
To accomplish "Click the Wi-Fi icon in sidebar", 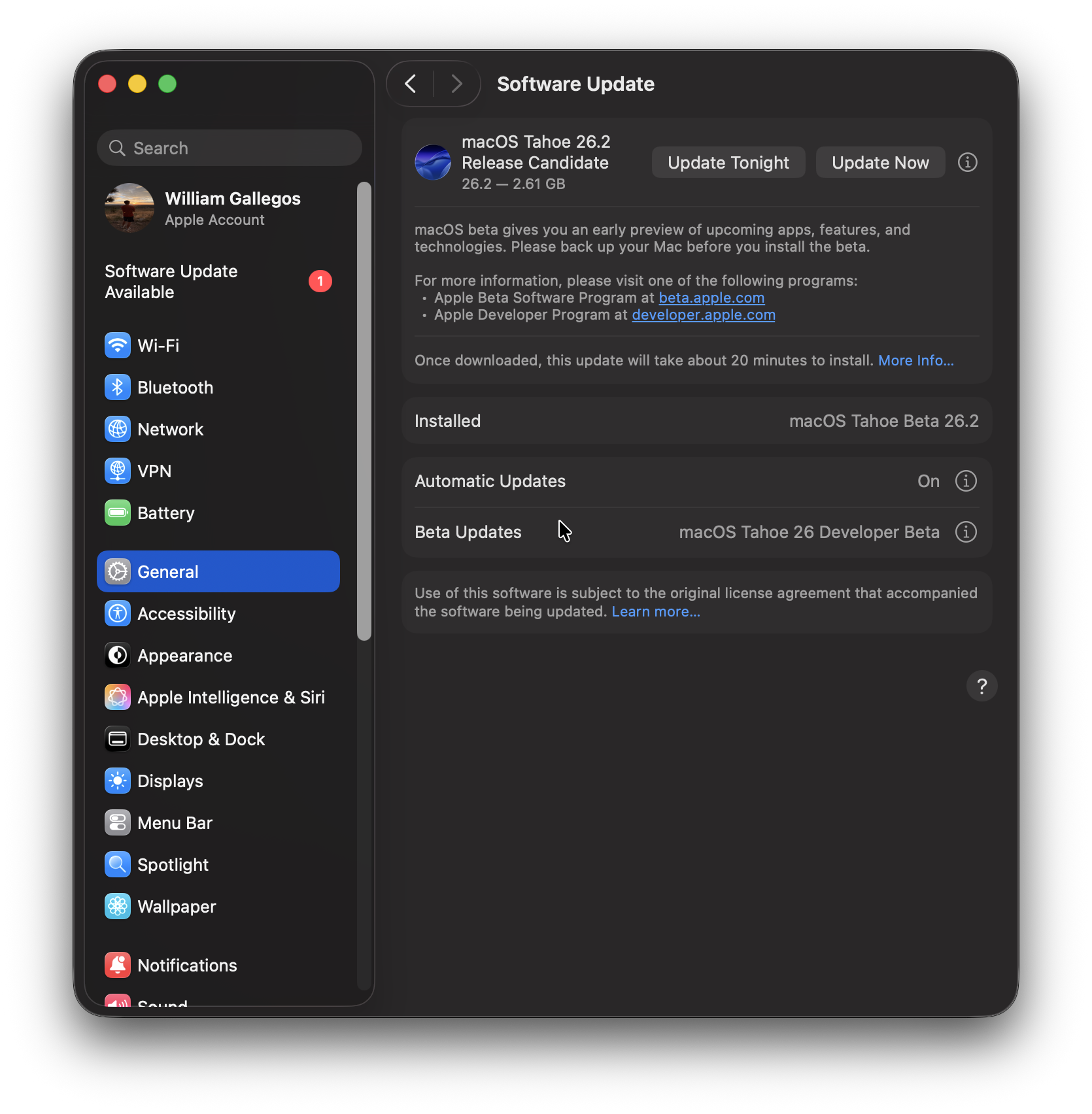I will coord(118,345).
